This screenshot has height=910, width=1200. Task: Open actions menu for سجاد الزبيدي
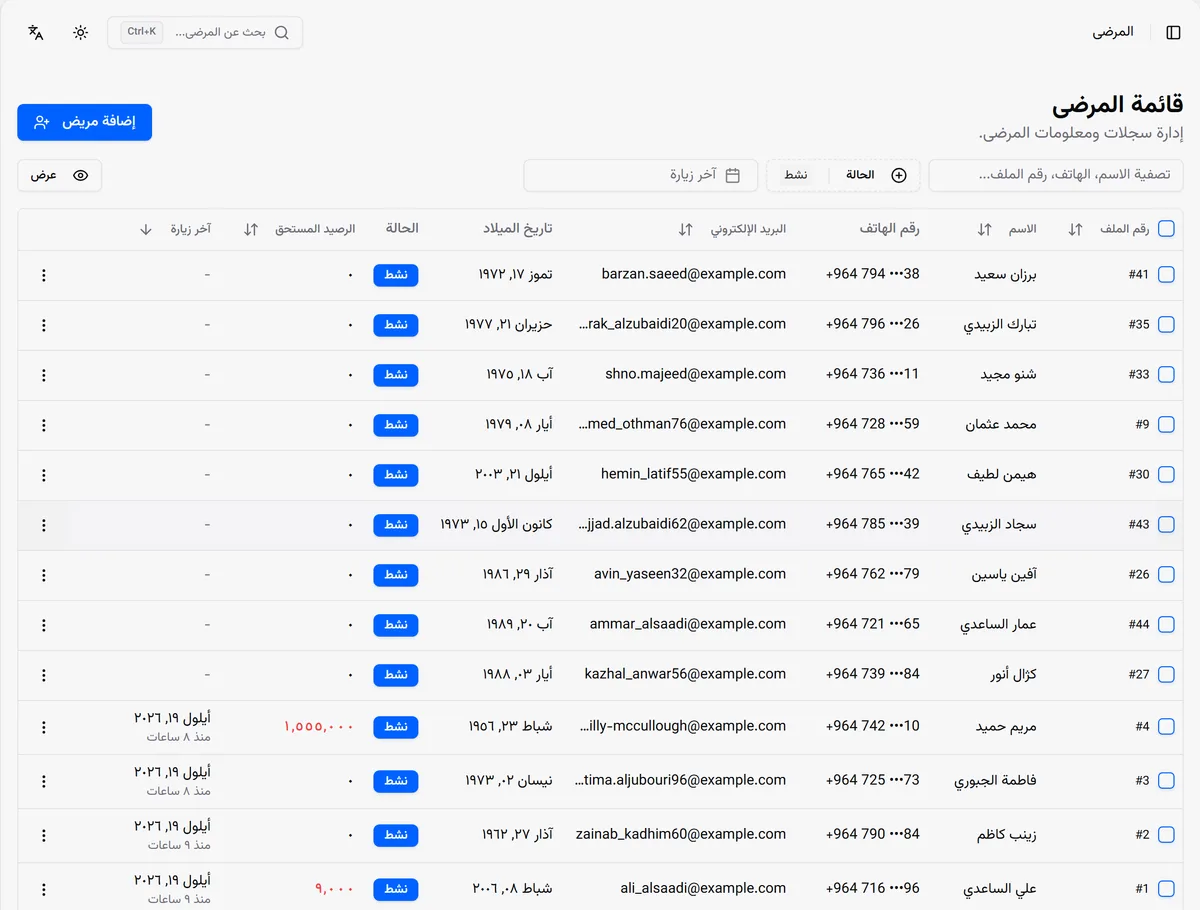point(43,525)
